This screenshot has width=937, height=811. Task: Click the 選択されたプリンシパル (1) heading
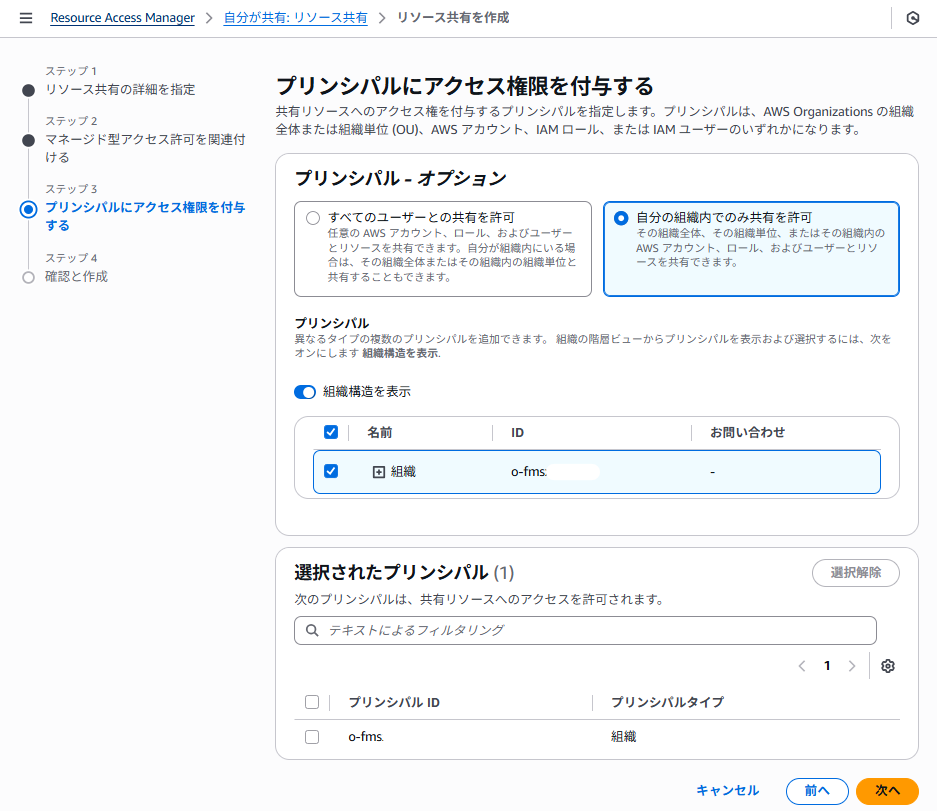pyautogui.click(x=404, y=573)
